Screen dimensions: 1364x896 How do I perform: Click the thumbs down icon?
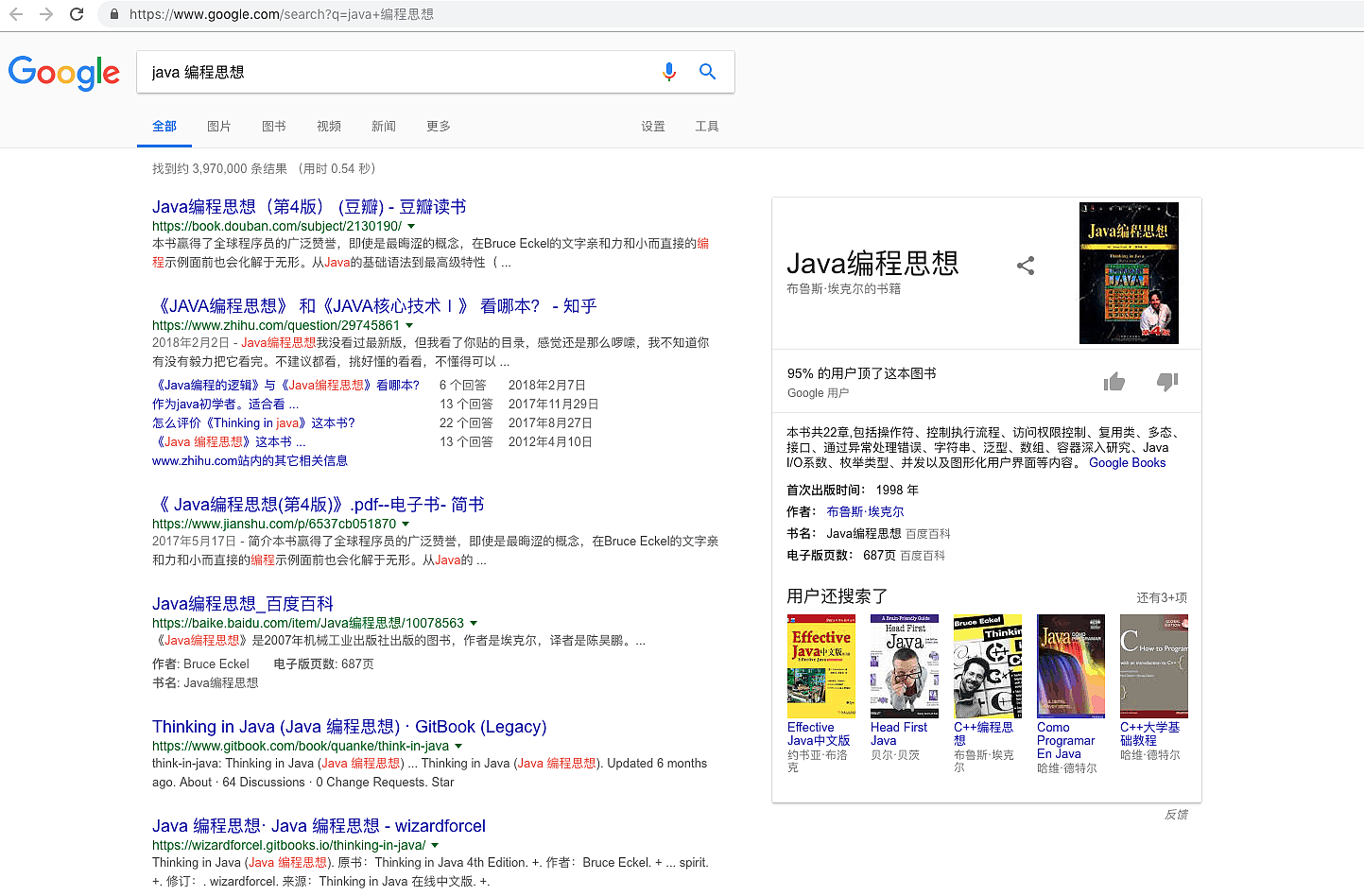pyautogui.click(x=1167, y=382)
